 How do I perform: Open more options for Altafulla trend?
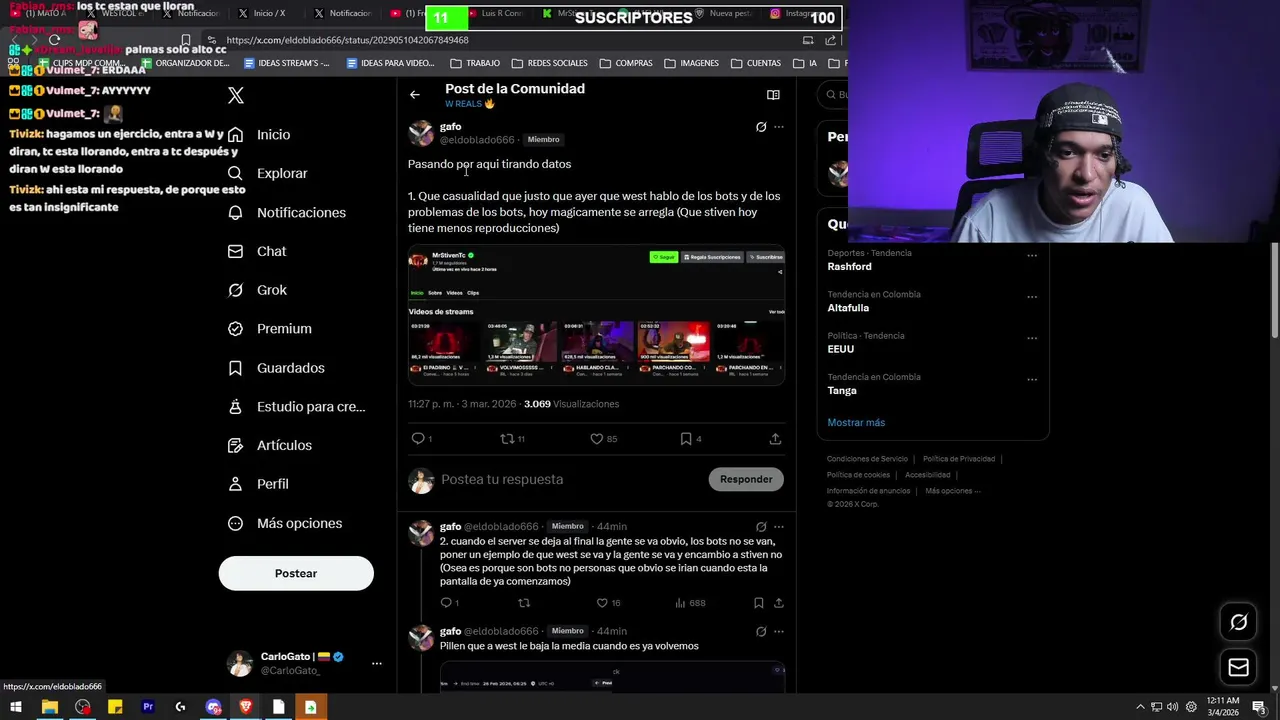click(x=1032, y=297)
